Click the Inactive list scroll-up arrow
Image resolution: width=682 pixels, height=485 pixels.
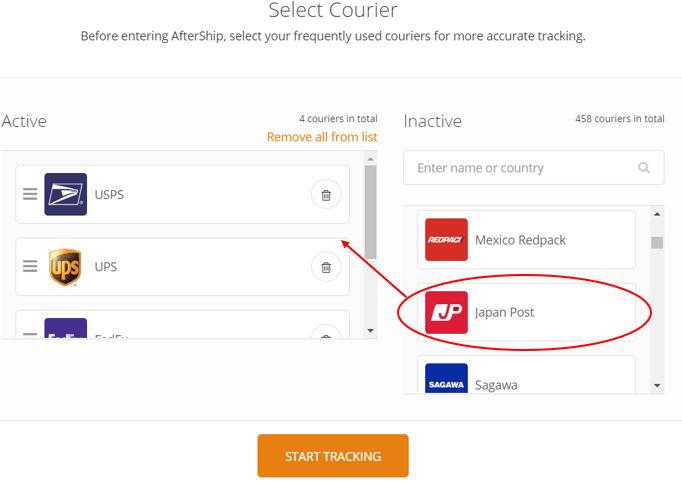tap(657, 214)
